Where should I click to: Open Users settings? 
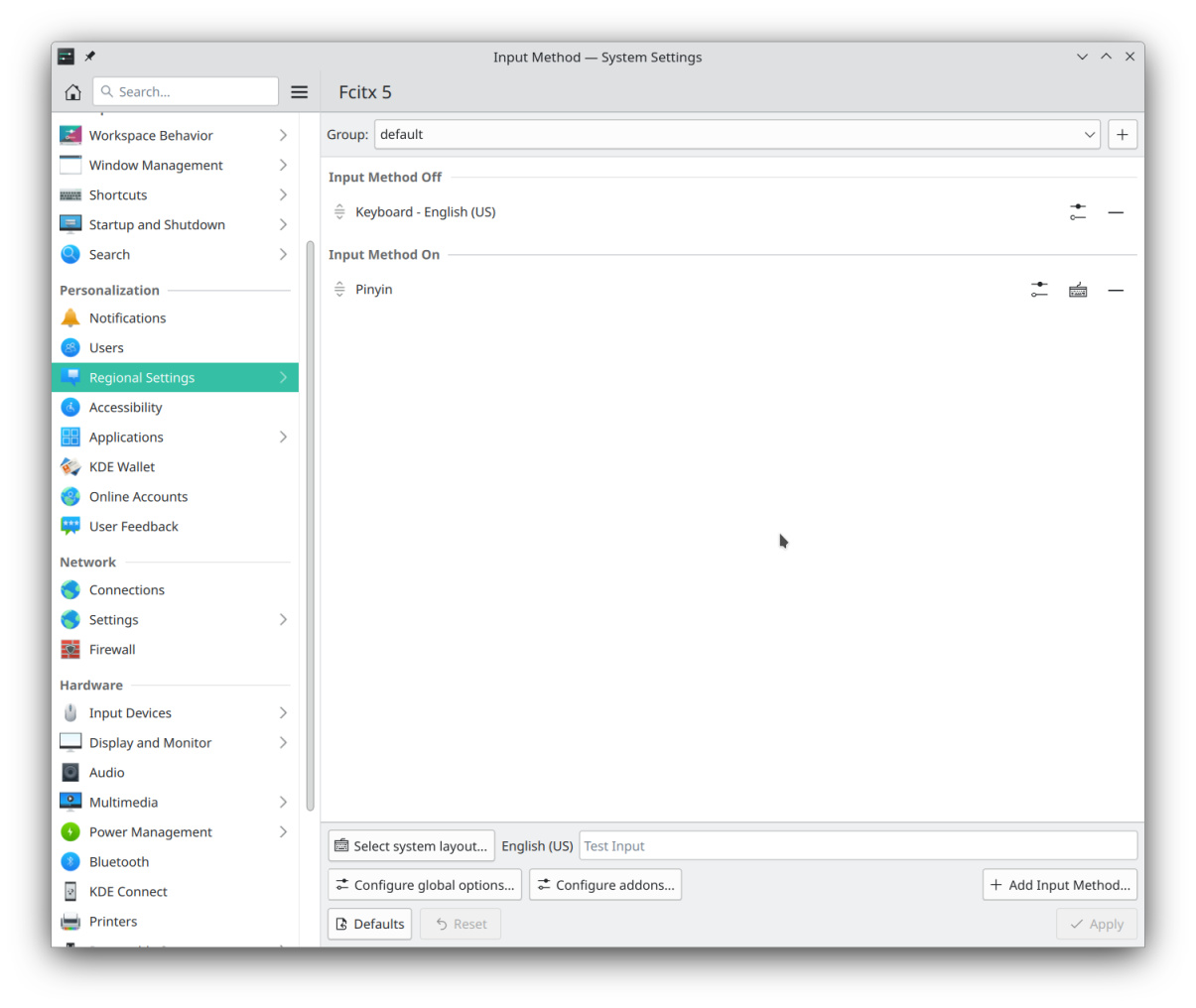(x=175, y=348)
